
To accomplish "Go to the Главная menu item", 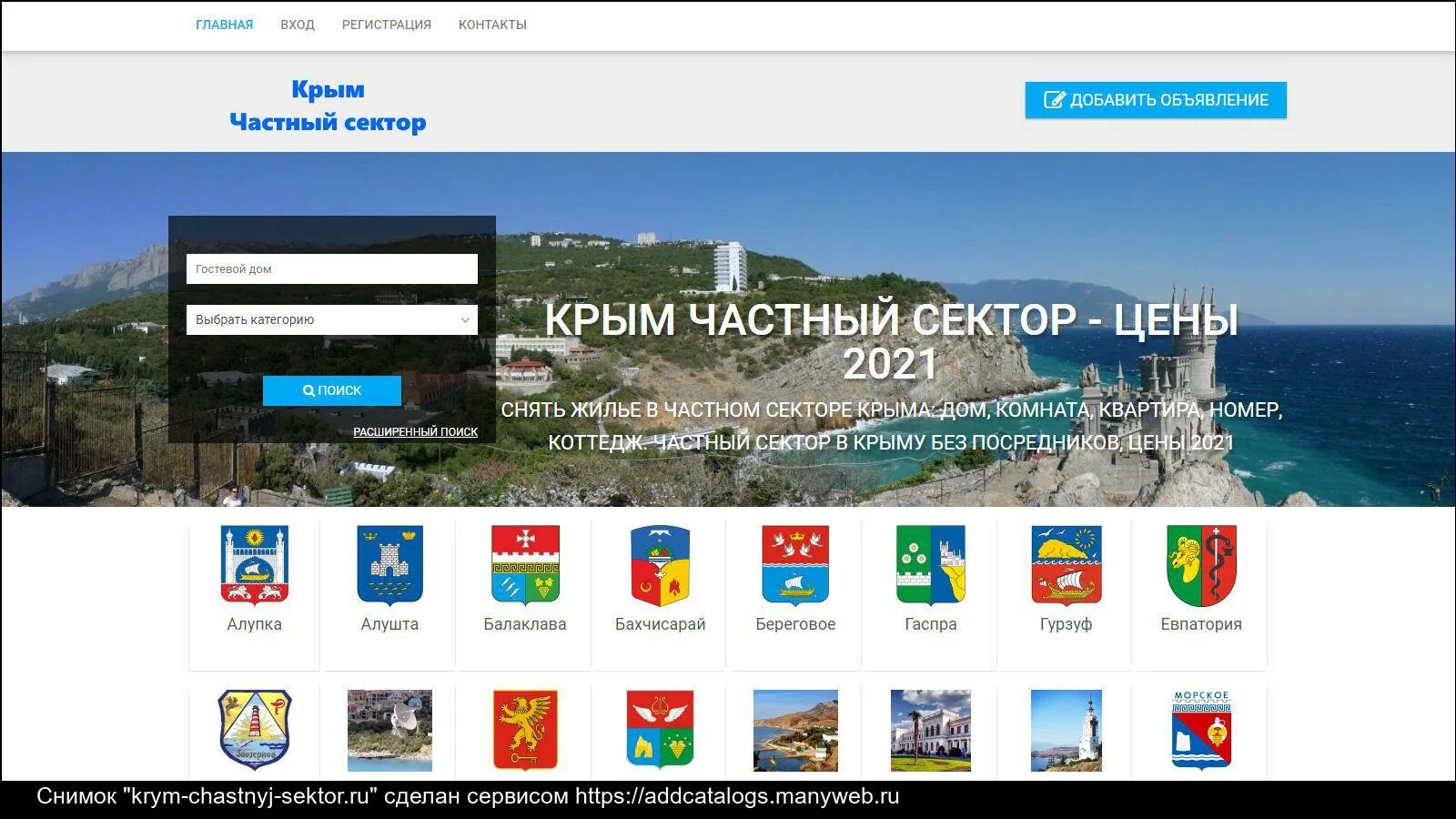I will click(224, 25).
